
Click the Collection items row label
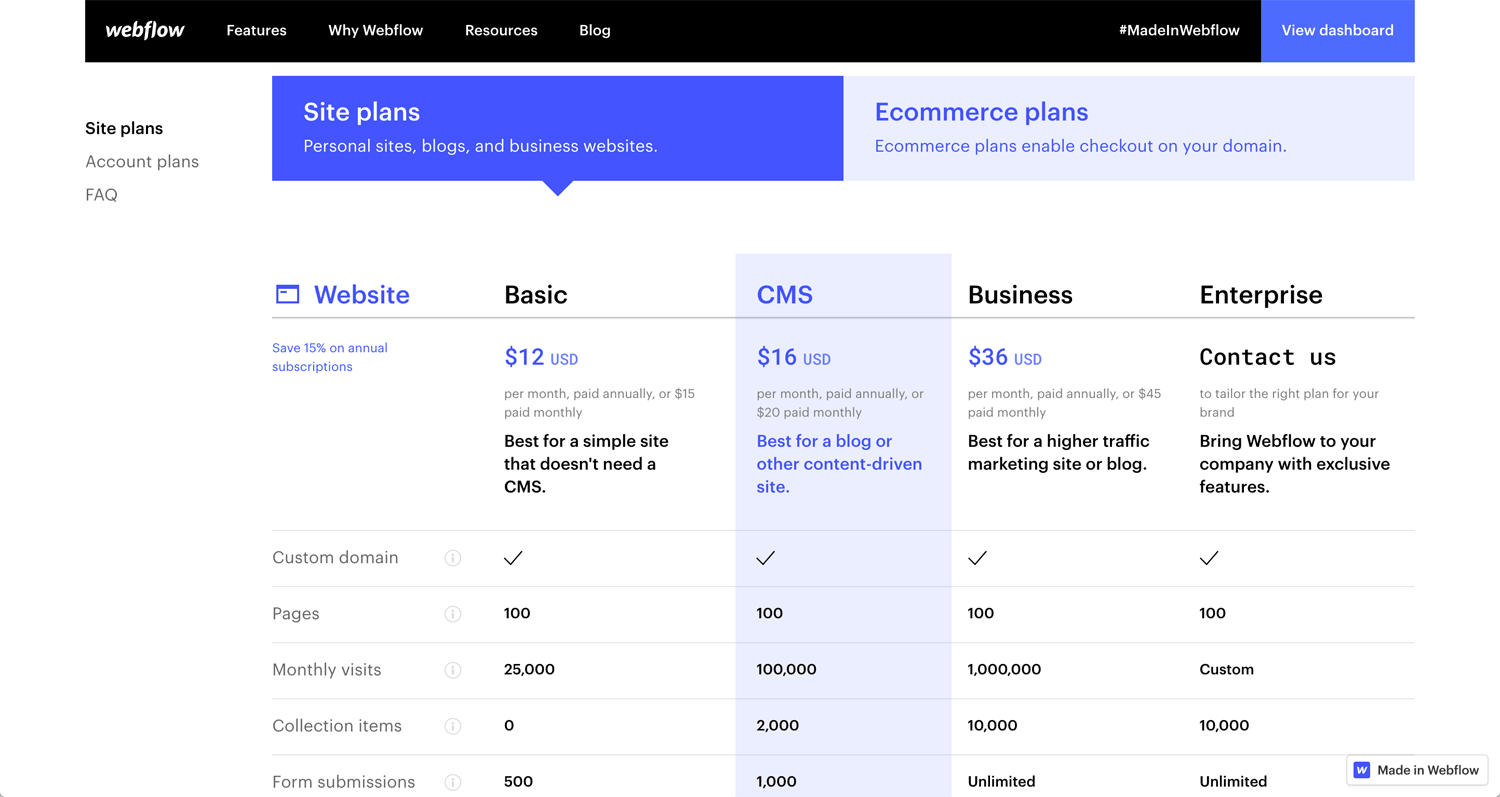337,726
